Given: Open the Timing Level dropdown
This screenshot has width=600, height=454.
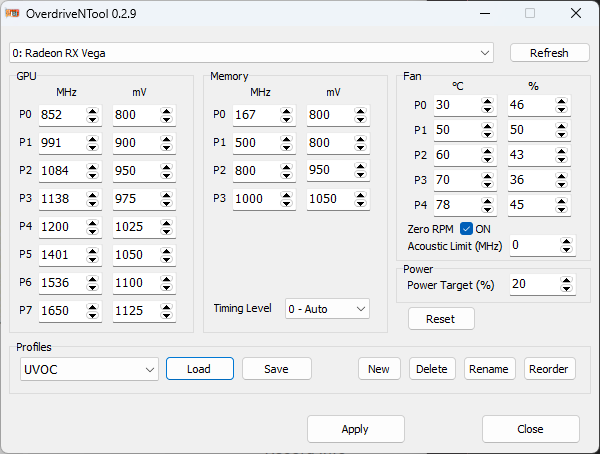Looking at the screenshot, I should [x=327, y=309].
